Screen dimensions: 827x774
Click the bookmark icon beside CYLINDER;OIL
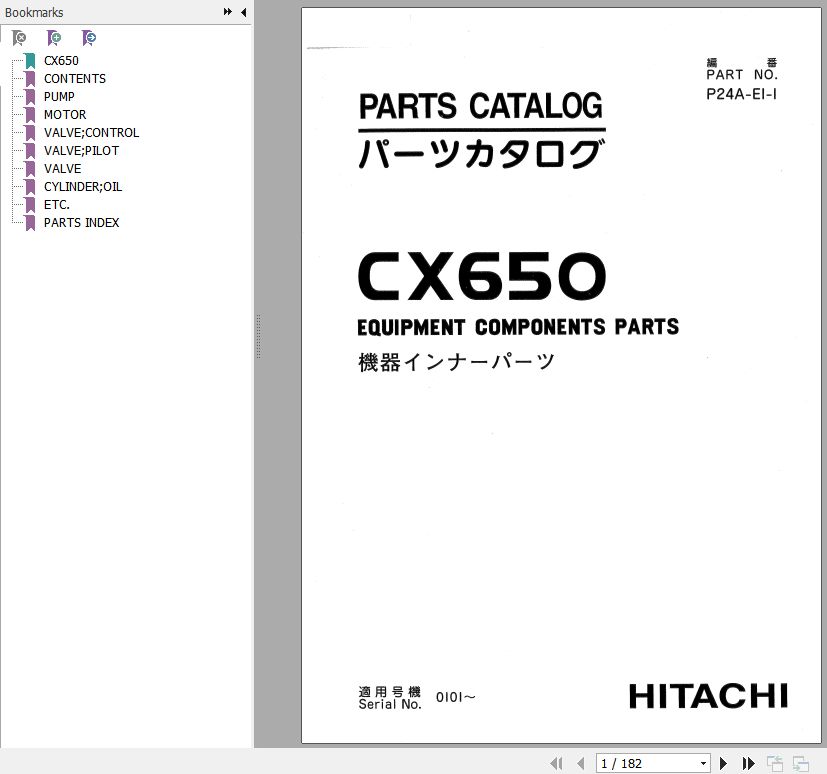(x=31, y=187)
